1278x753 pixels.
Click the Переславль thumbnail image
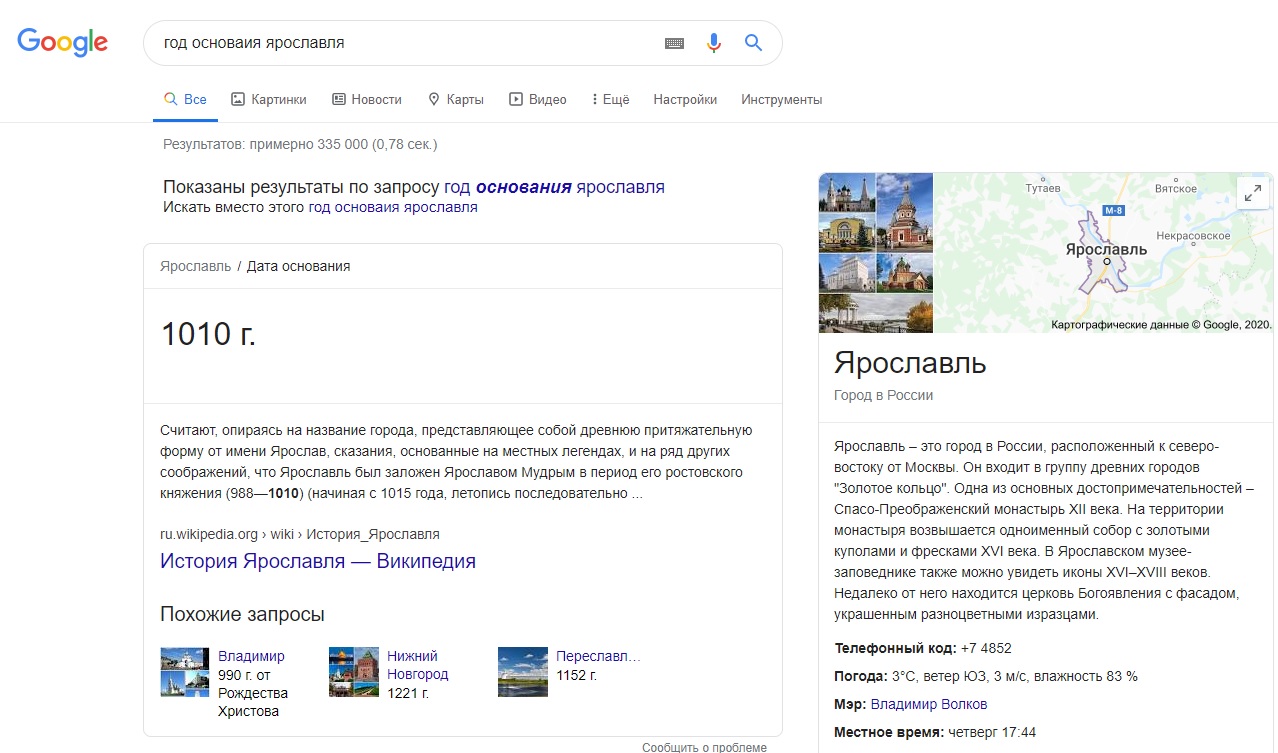pyautogui.click(x=523, y=672)
